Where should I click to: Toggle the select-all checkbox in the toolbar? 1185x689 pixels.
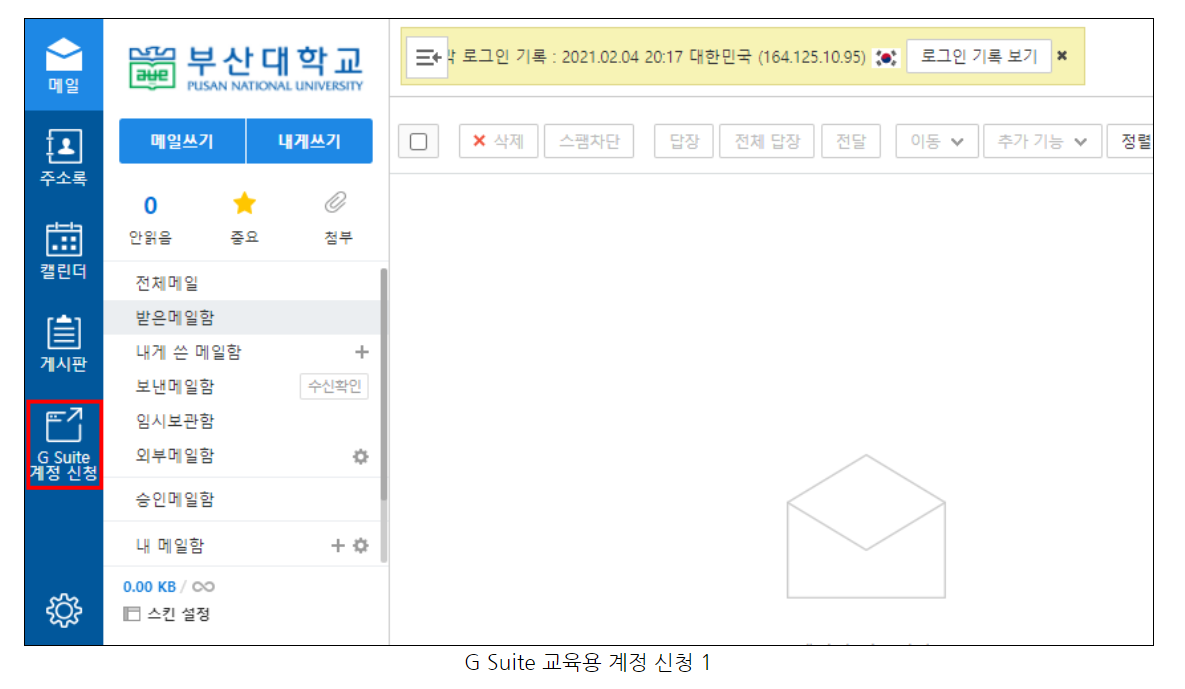tap(417, 140)
